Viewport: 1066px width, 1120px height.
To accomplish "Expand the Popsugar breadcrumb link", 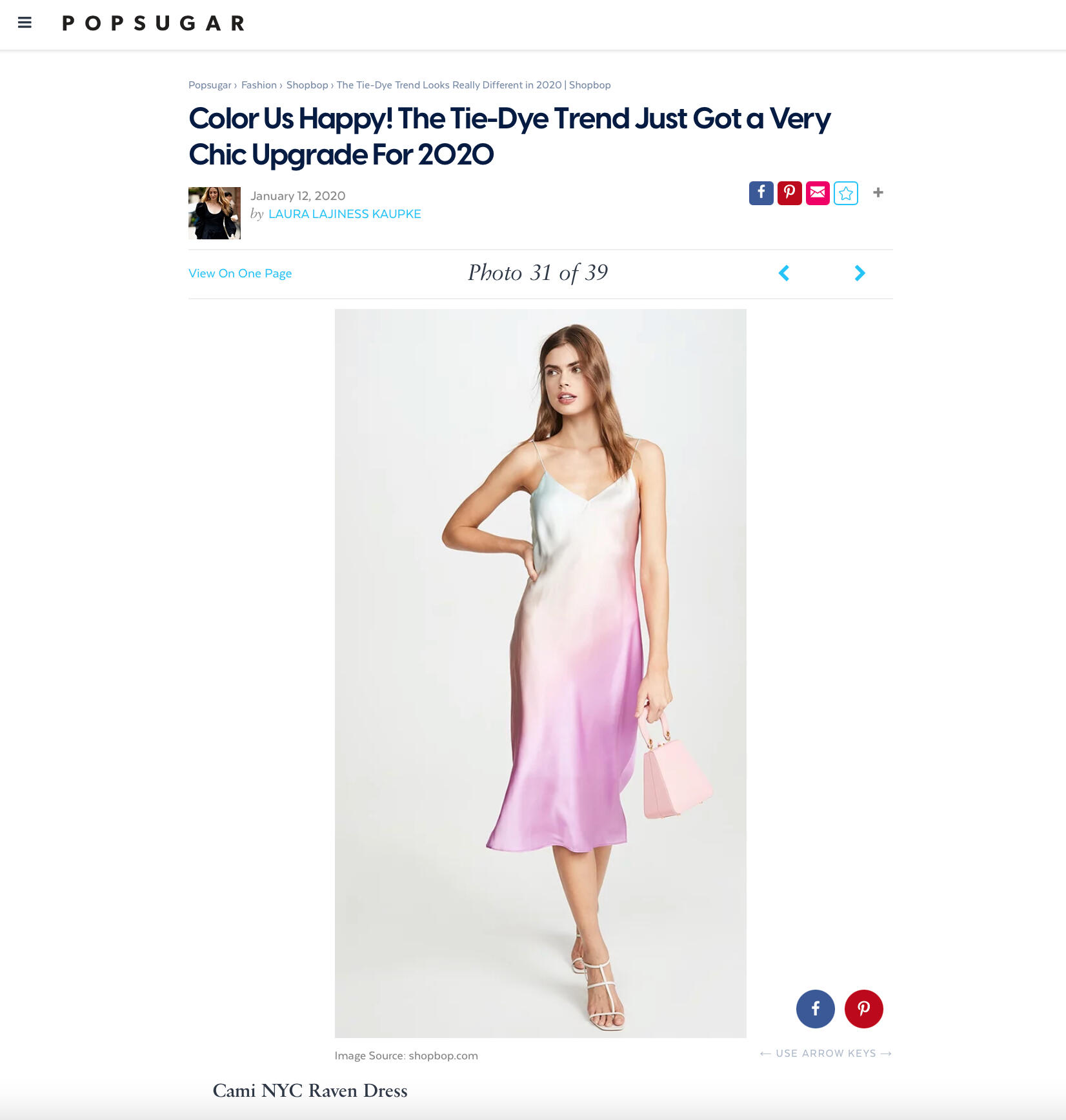I will tap(210, 85).
